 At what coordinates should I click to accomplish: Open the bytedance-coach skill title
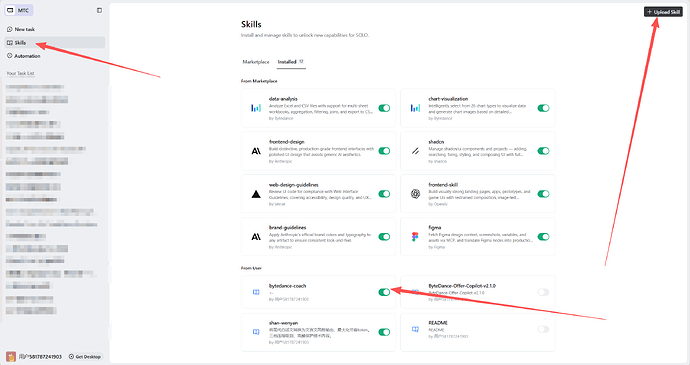tap(287, 286)
